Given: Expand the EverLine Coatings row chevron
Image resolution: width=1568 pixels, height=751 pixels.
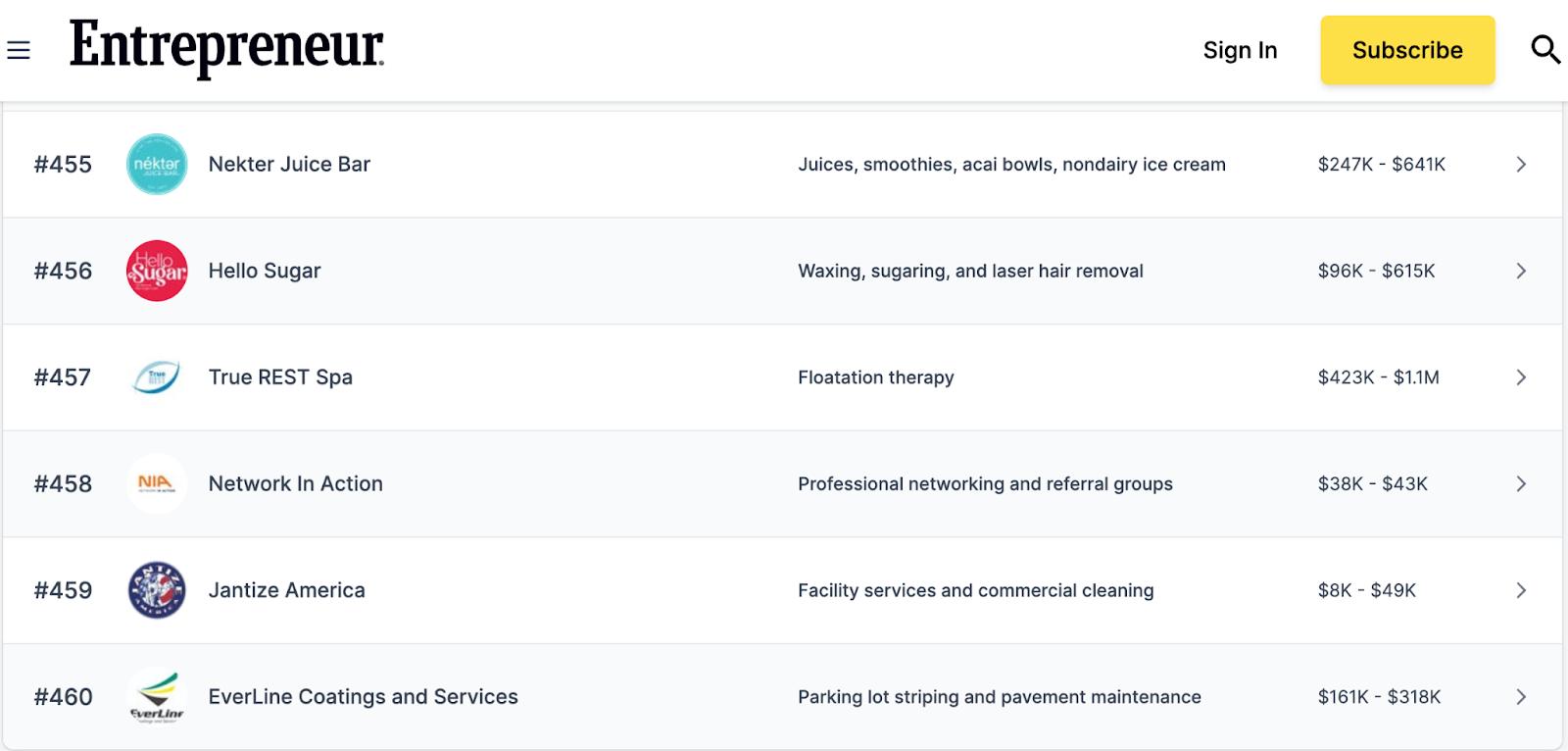Looking at the screenshot, I should (x=1521, y=697).
